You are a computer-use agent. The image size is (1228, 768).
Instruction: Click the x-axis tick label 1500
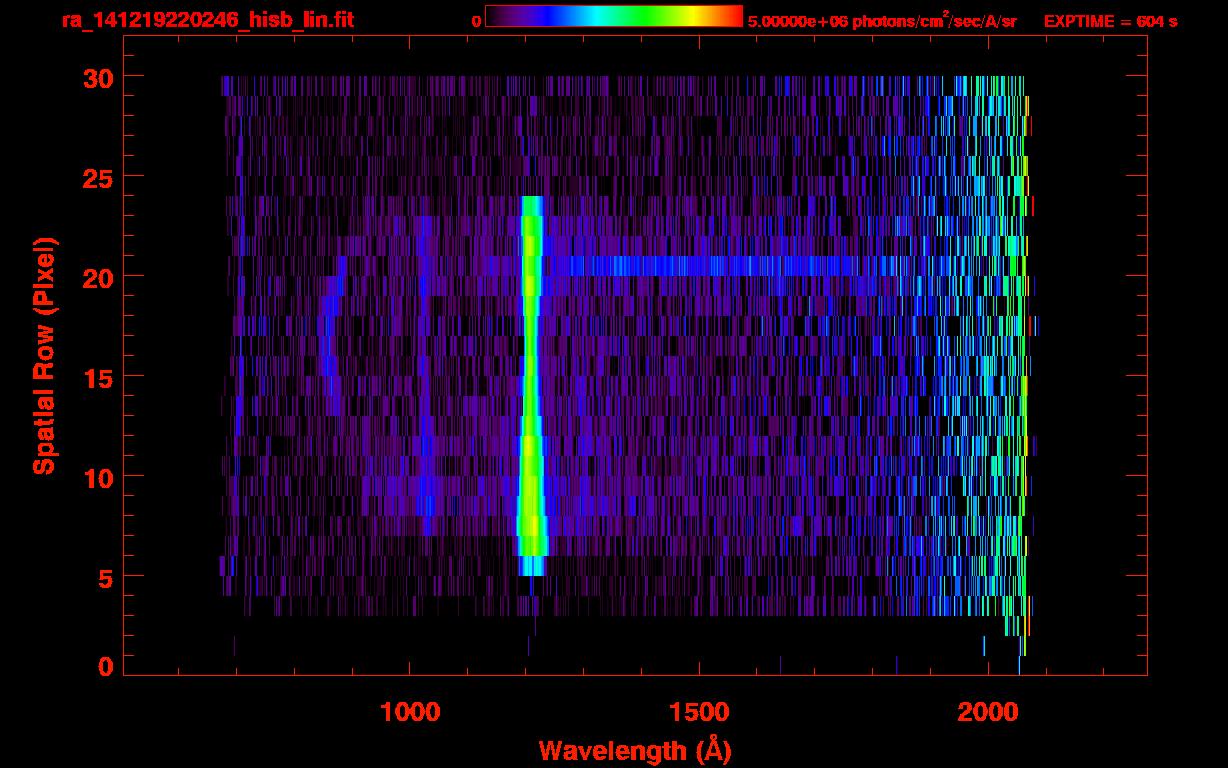click(699, 712)
